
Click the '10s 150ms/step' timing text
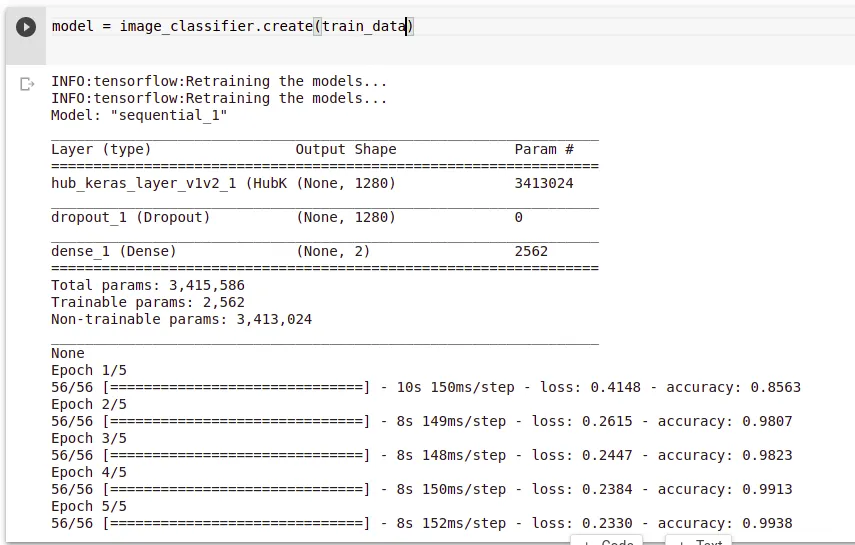(x=455, y=387)
